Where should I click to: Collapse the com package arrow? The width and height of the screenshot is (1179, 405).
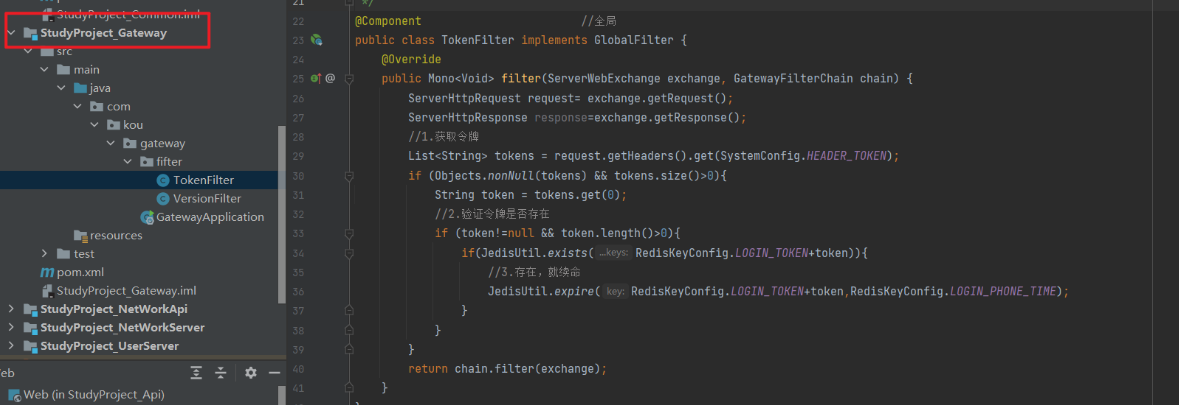(x=78, y=107)
